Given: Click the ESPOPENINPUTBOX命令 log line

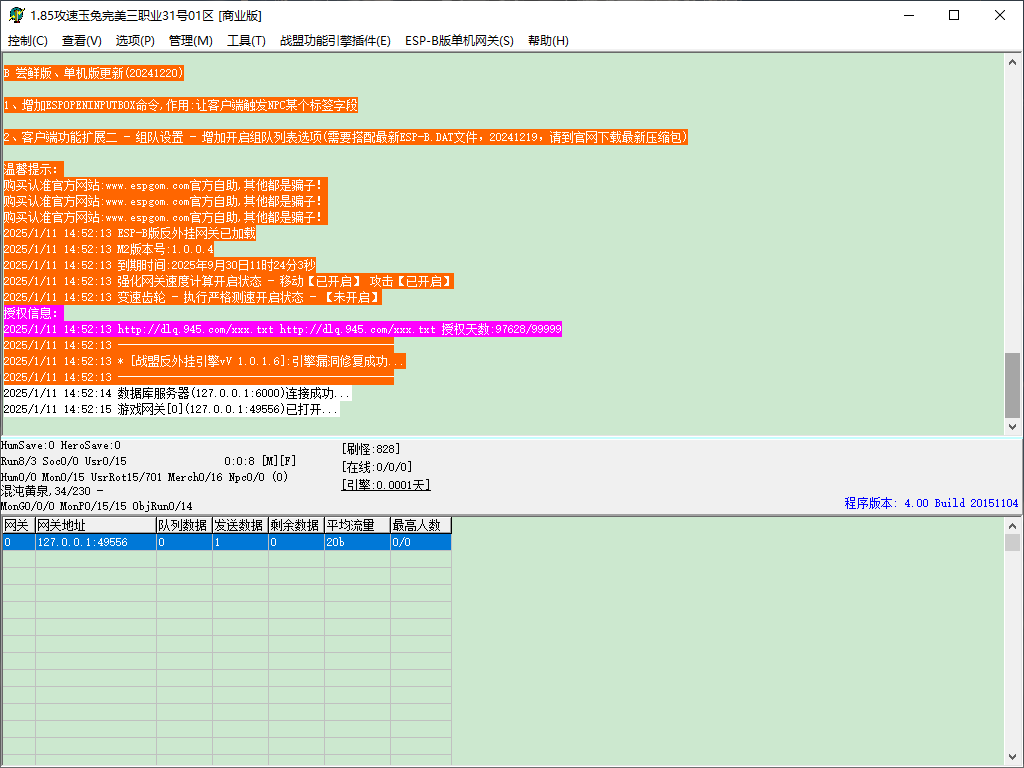Looking at the screenshot, I should [180, 105].
